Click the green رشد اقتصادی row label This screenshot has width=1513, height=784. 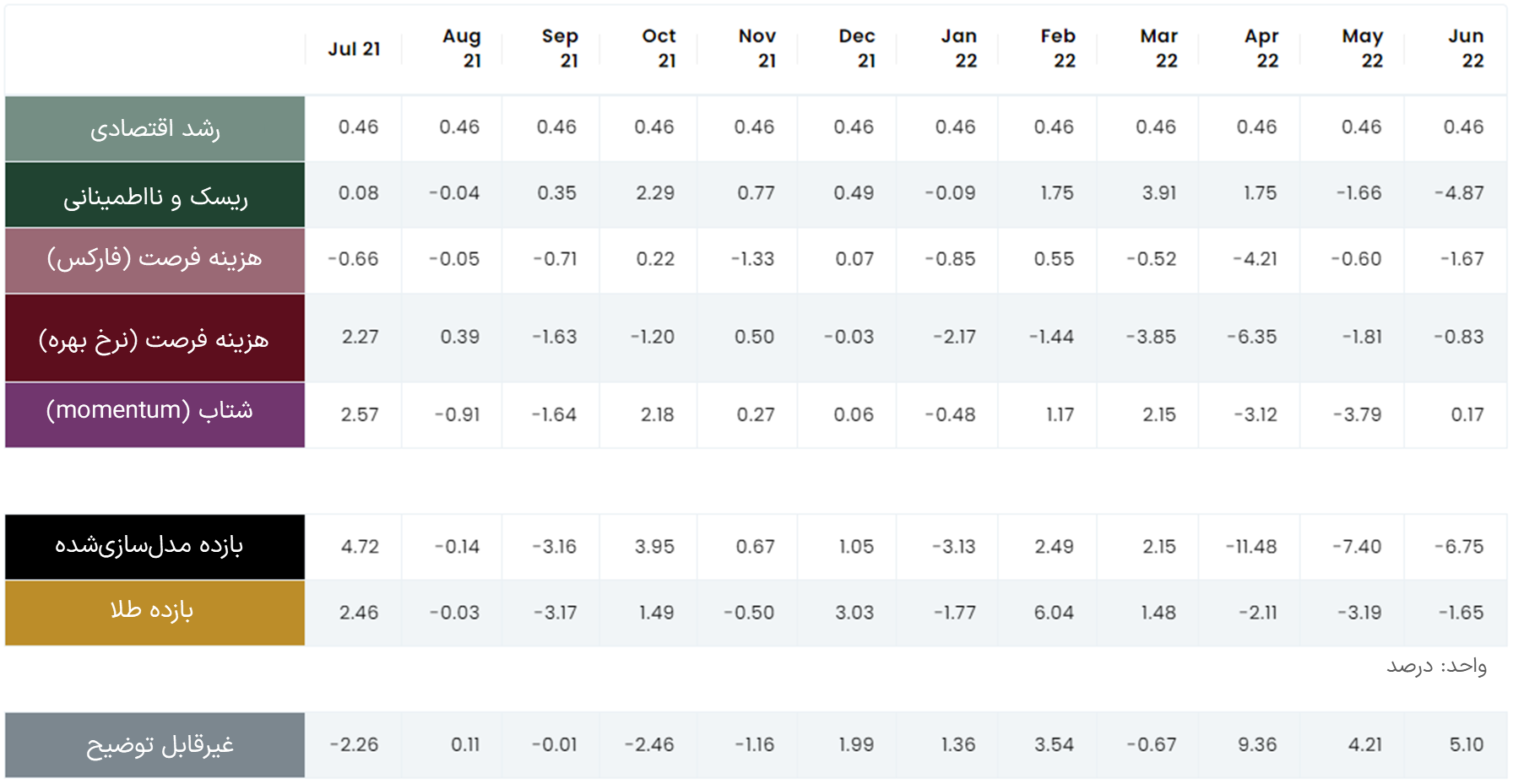155,128
